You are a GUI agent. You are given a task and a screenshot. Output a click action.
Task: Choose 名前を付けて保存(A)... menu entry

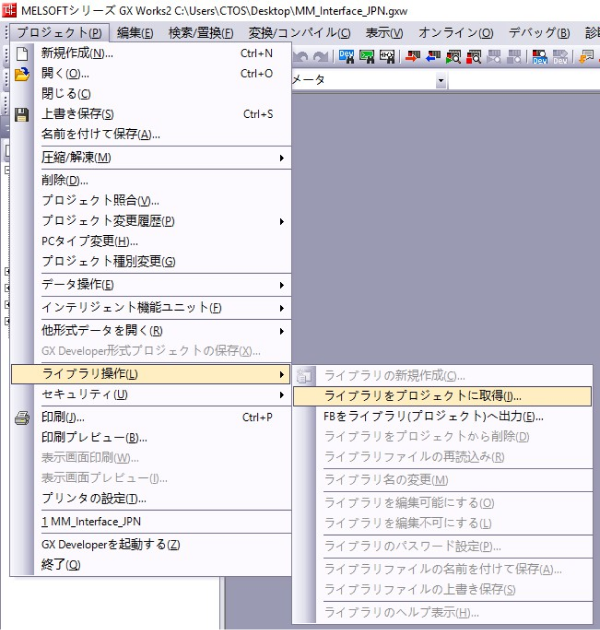(x=151, y=135)
